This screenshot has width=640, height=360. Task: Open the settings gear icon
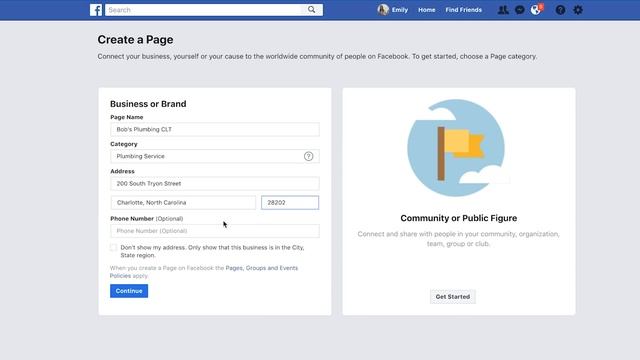pos(578,10)
